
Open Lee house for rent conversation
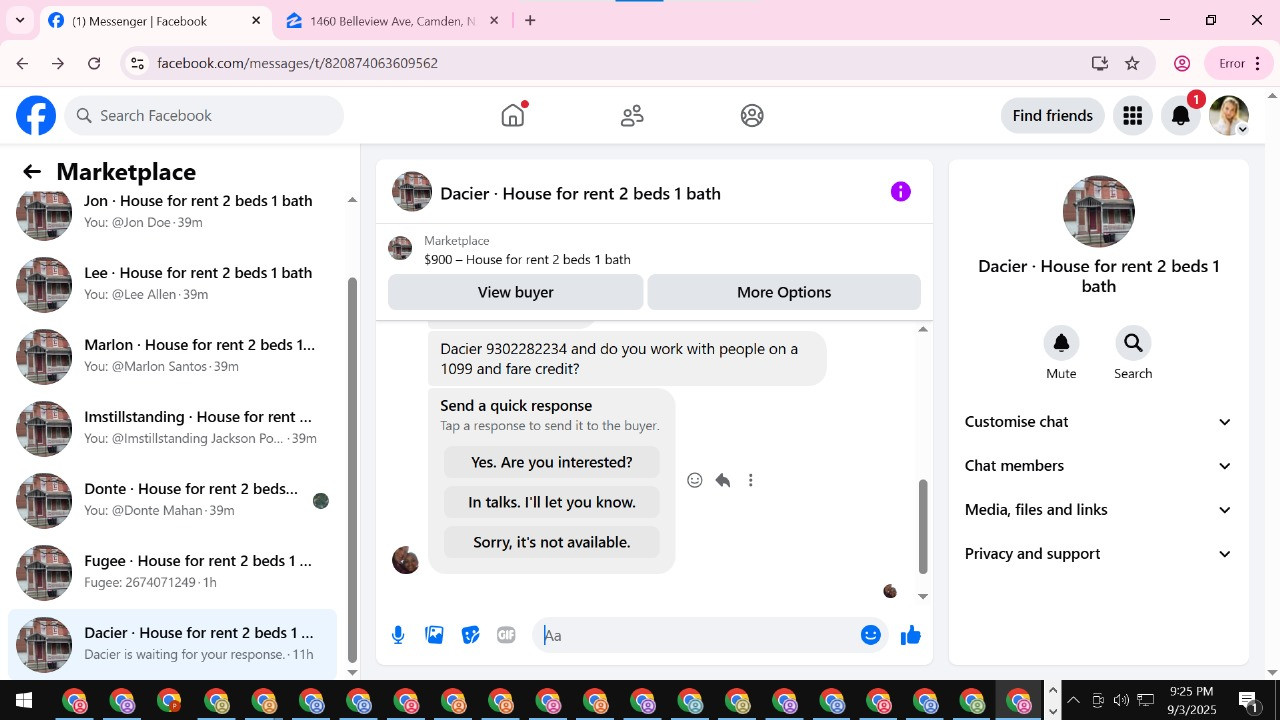point(174,284)
